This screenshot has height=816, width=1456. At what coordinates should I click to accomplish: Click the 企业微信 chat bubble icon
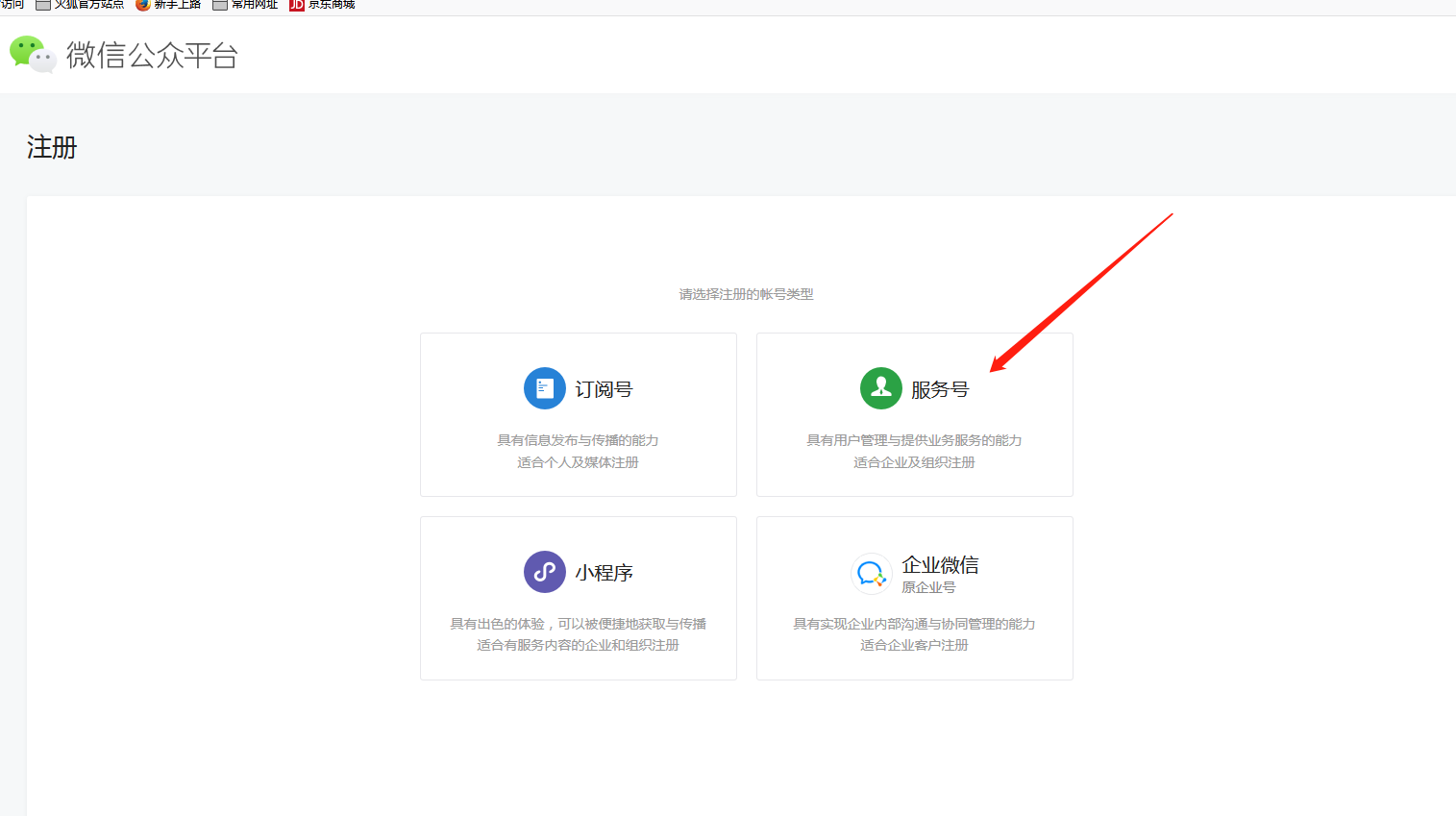871,573
